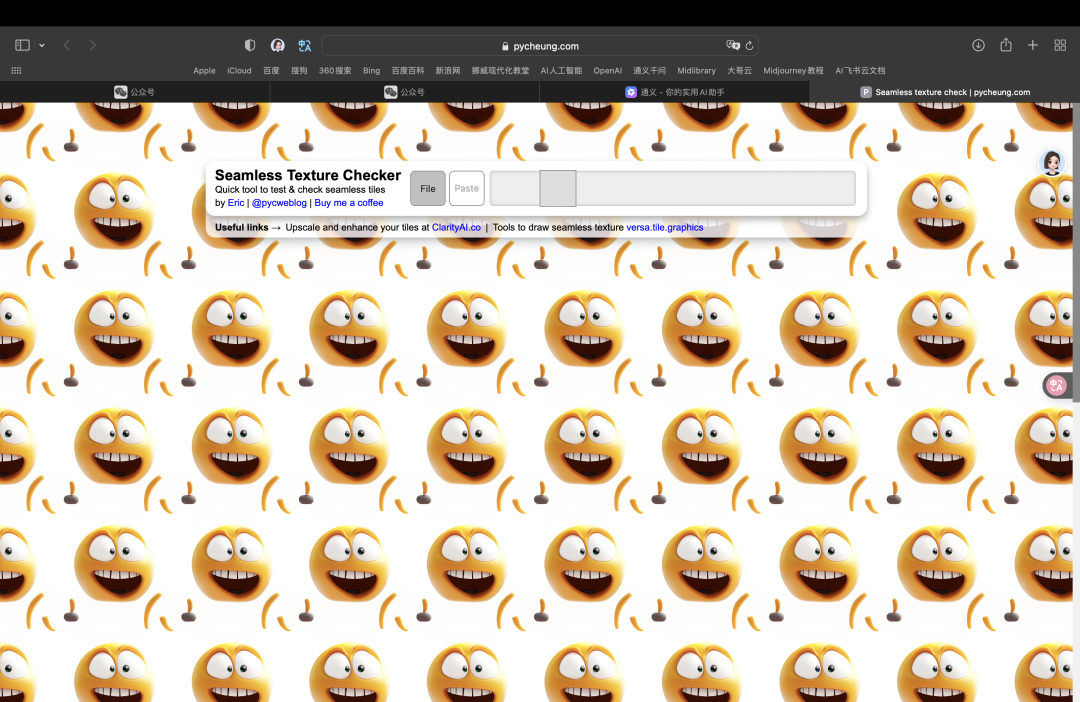Open the Safari downloads icon
Viewport: 1080px width, 702px height.
pos(978,45)
